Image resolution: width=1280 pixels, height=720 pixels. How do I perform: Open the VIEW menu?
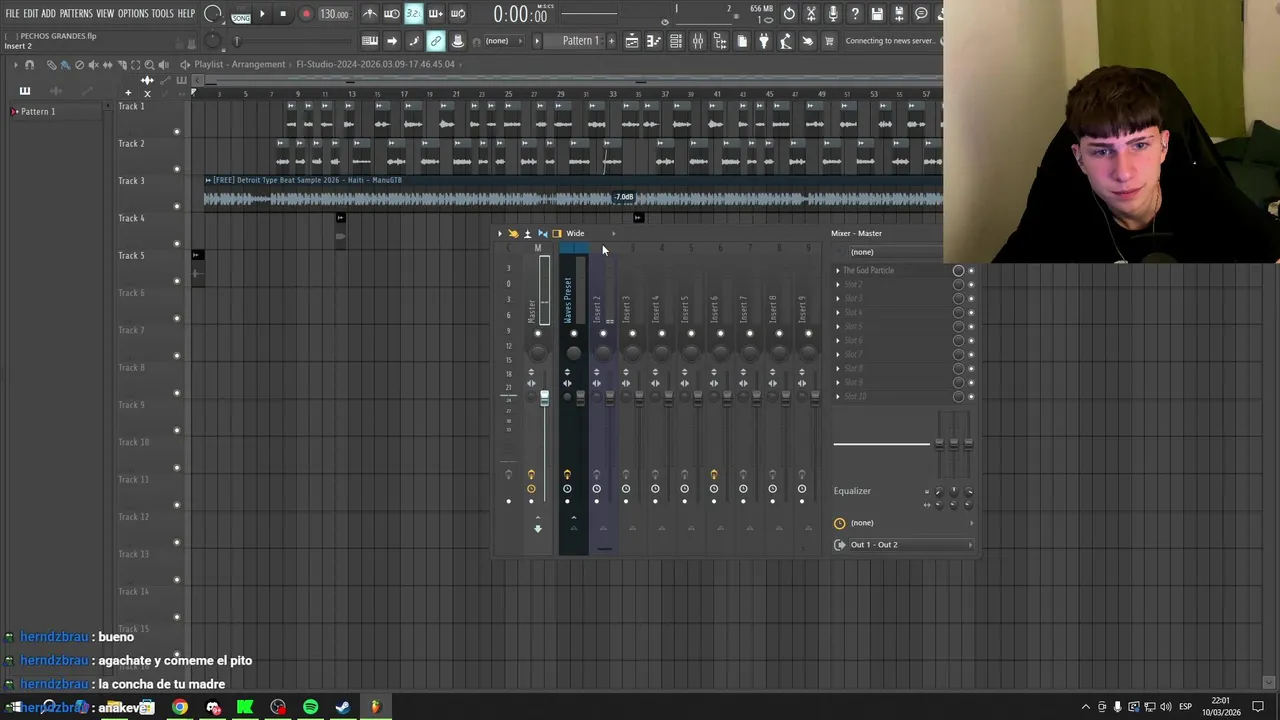point(105,14)
